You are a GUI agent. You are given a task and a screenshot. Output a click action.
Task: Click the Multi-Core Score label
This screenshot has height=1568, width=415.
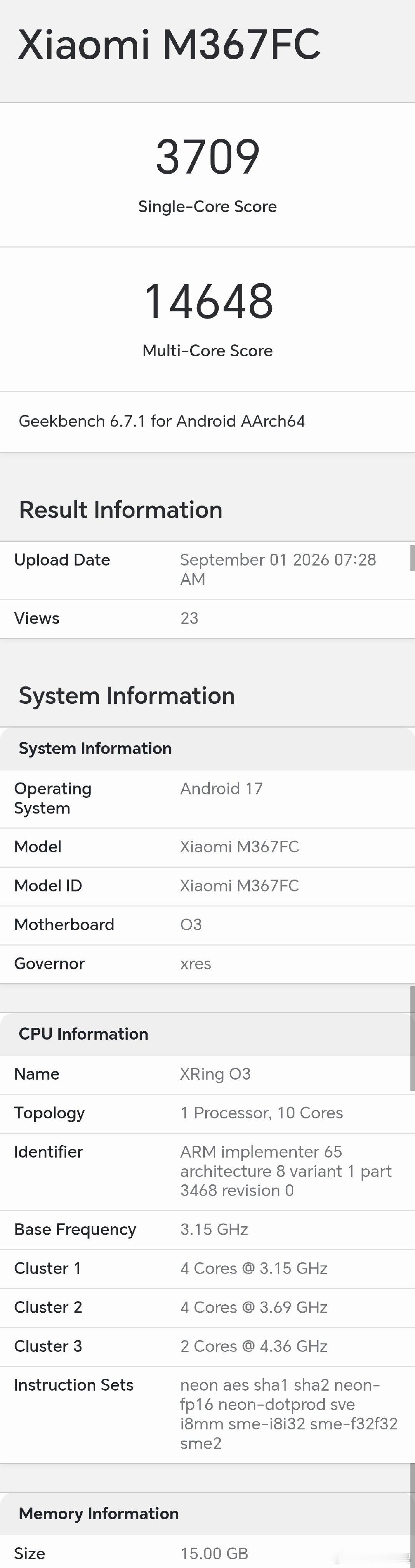click(207, 351)
